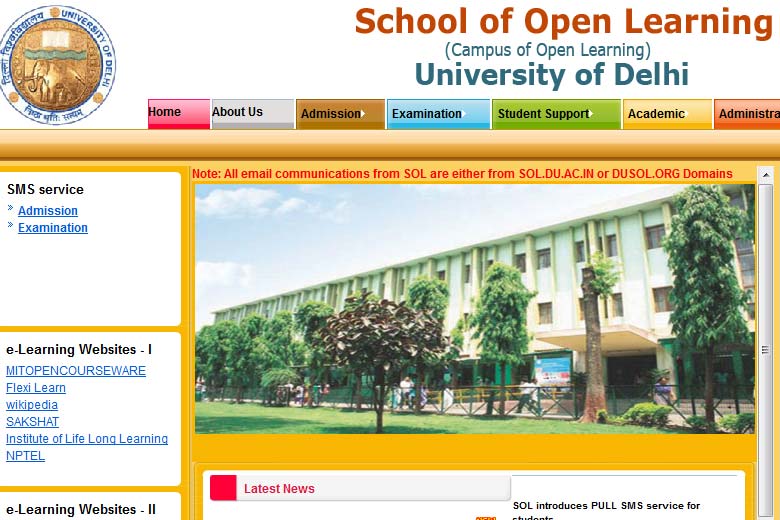Expand the Student Support navigation menu

[x=556, y=114]
